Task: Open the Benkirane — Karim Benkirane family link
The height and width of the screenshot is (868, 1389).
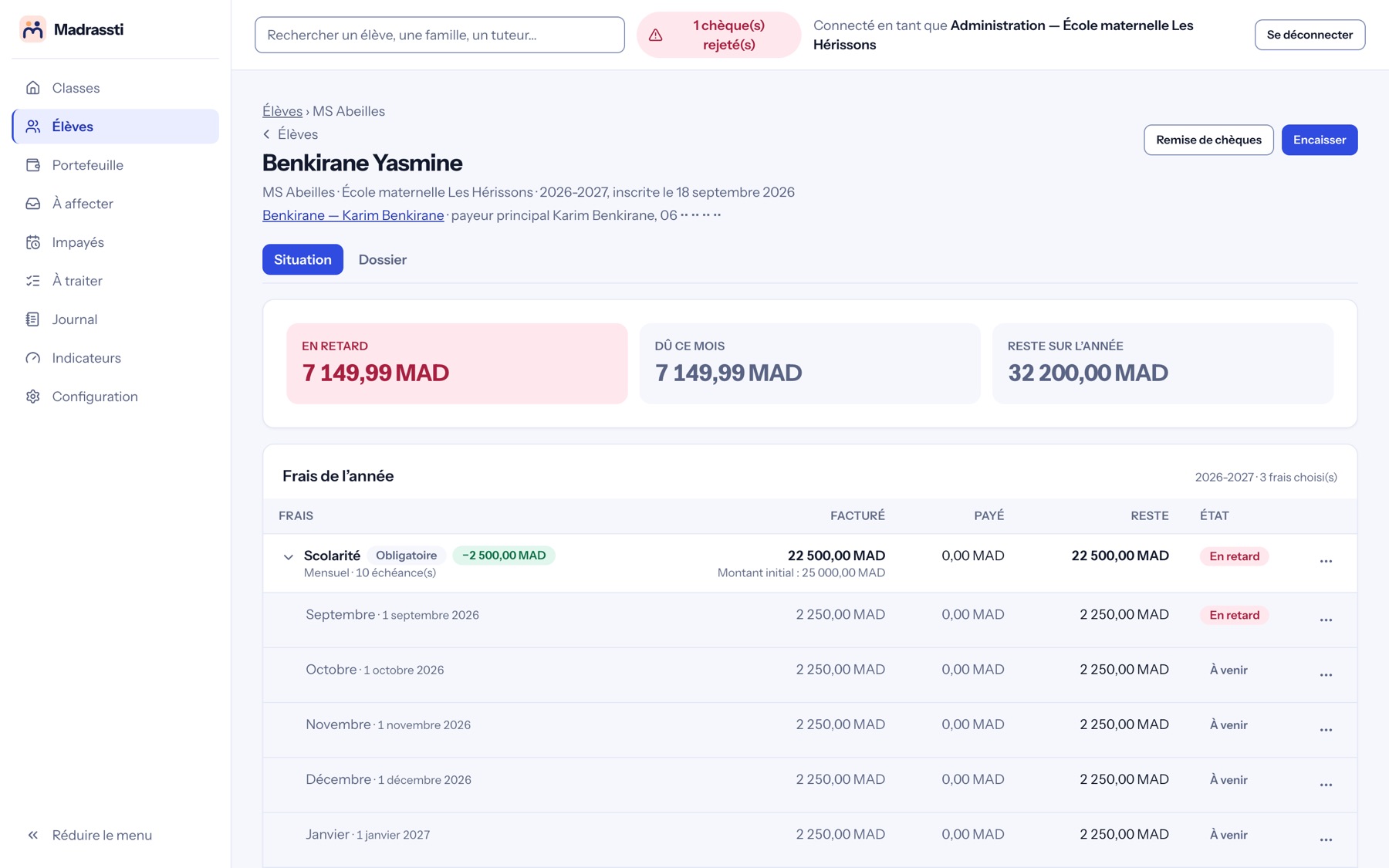Action: [353, 215]
